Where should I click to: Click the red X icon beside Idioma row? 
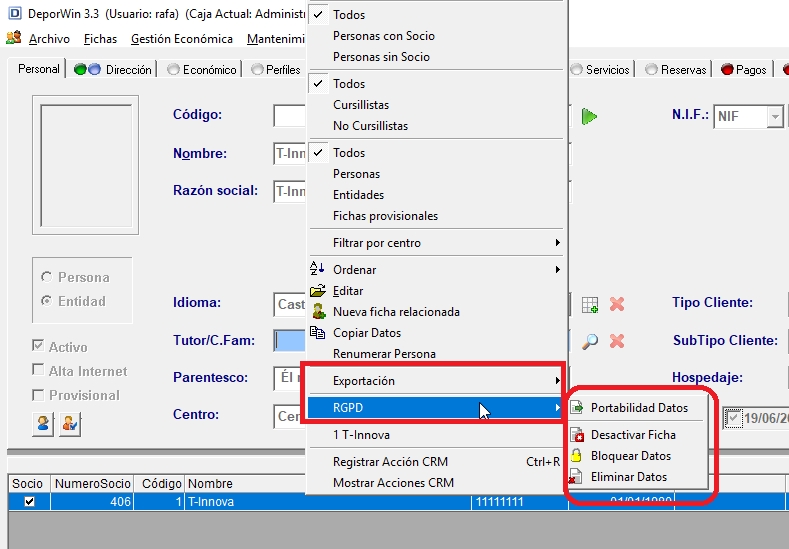pos(617,304)
